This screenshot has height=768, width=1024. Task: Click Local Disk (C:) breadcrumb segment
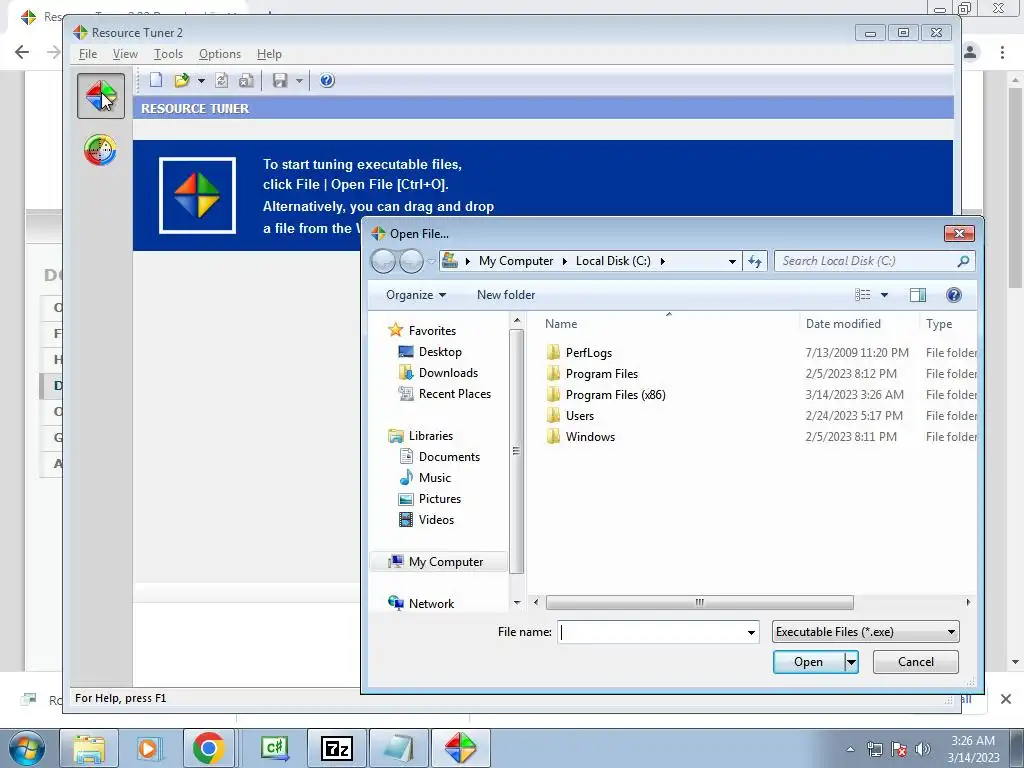(x=613, y=261)
